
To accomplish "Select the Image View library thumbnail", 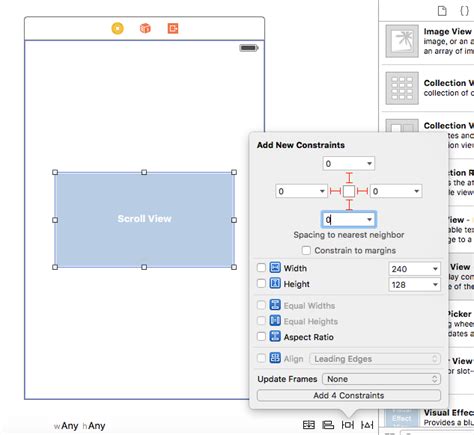I will 402,41.
